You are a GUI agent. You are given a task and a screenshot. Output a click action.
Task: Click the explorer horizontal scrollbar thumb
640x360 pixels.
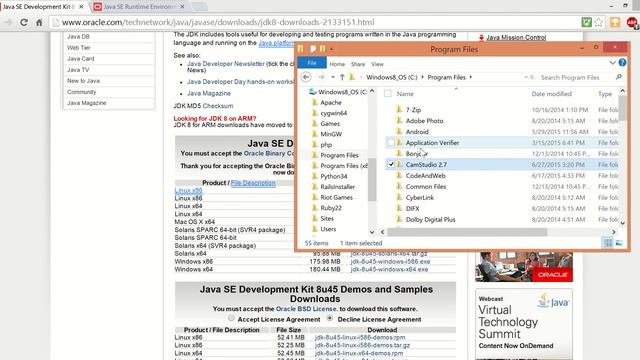coord(467,232)
